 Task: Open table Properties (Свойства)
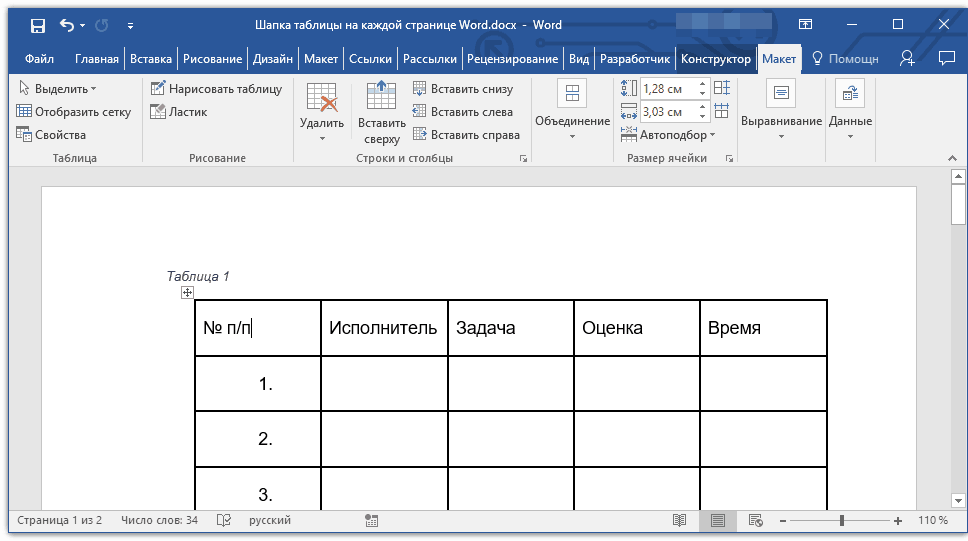[51, 135]
